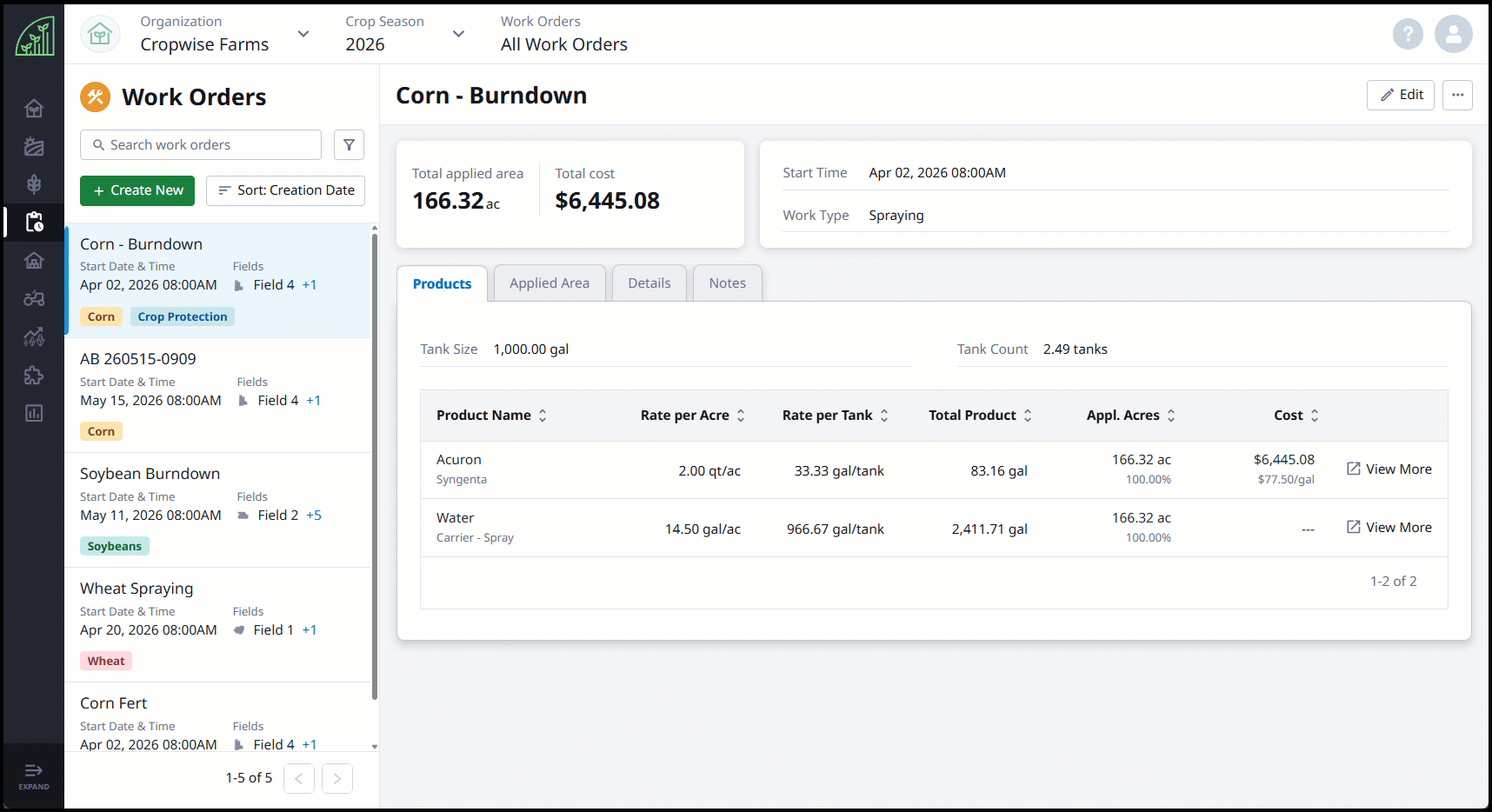
Task: Expand the Crop Season dropdown
Action: 458,34
